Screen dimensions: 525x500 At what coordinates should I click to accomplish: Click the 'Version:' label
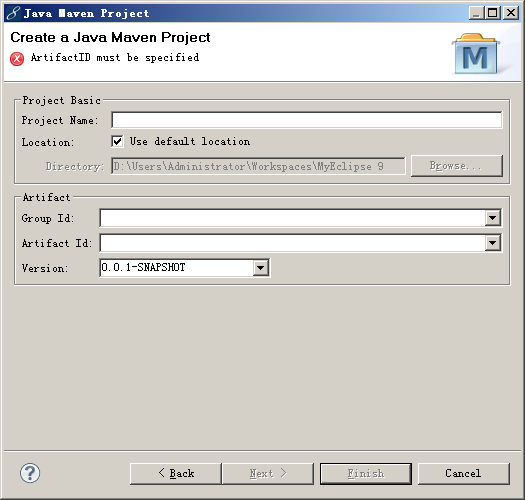pyautogui.click(x=45, y=268)
